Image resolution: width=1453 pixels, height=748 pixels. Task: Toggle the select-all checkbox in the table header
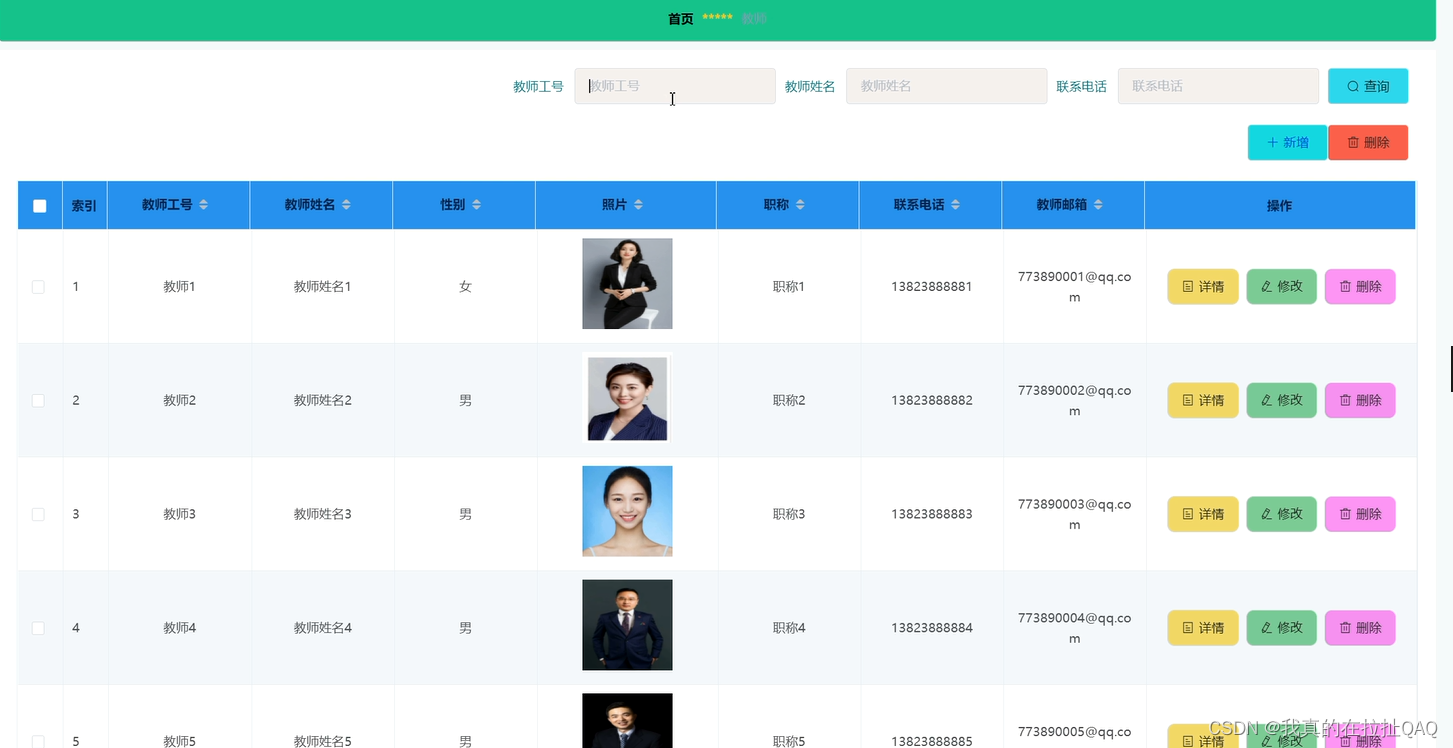39,205
